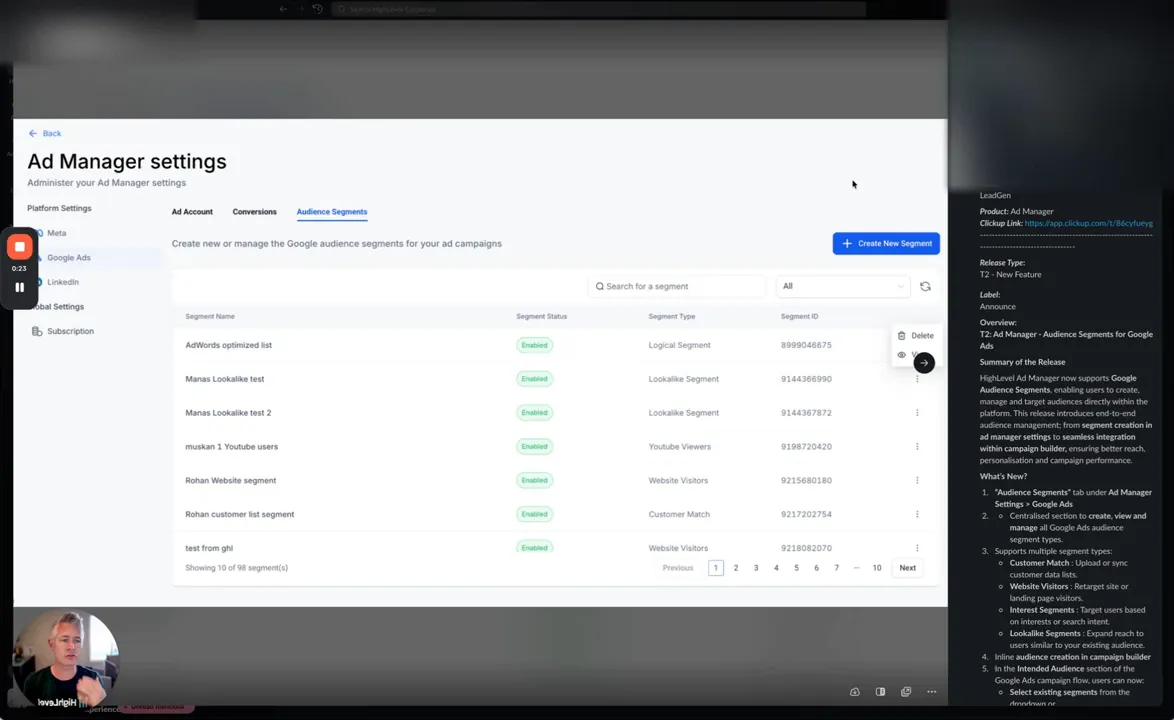Open Subscription settings
The image size is (1174, 720).
point(70,331)
